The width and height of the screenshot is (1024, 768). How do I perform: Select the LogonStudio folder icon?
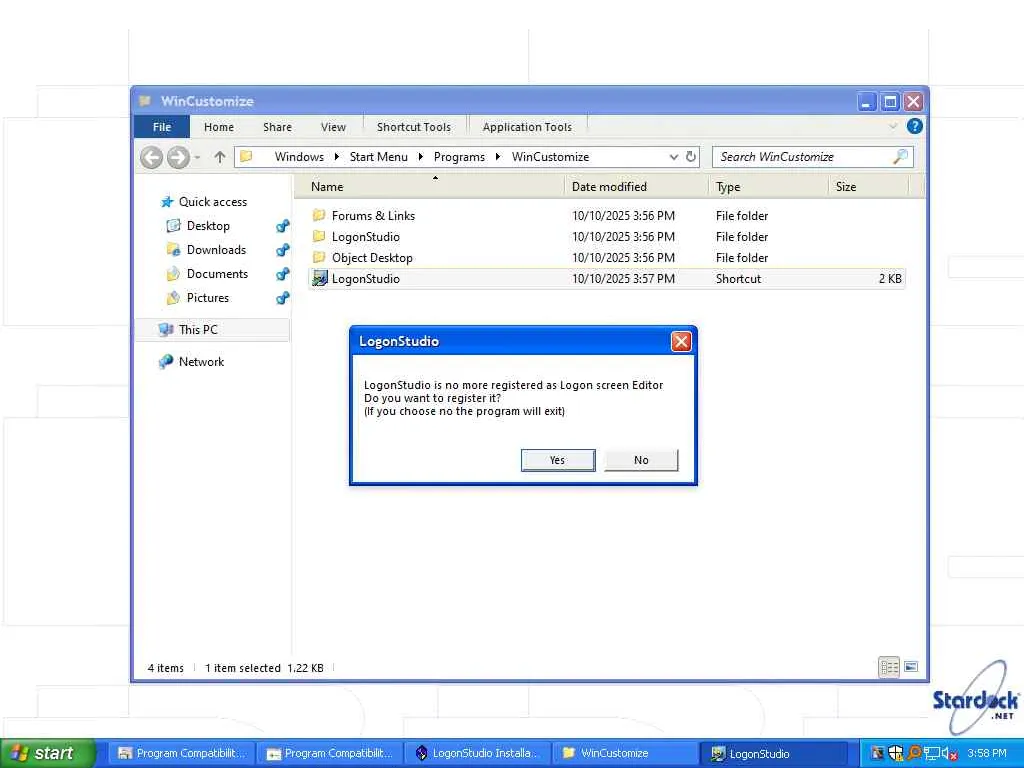[319, 236]
